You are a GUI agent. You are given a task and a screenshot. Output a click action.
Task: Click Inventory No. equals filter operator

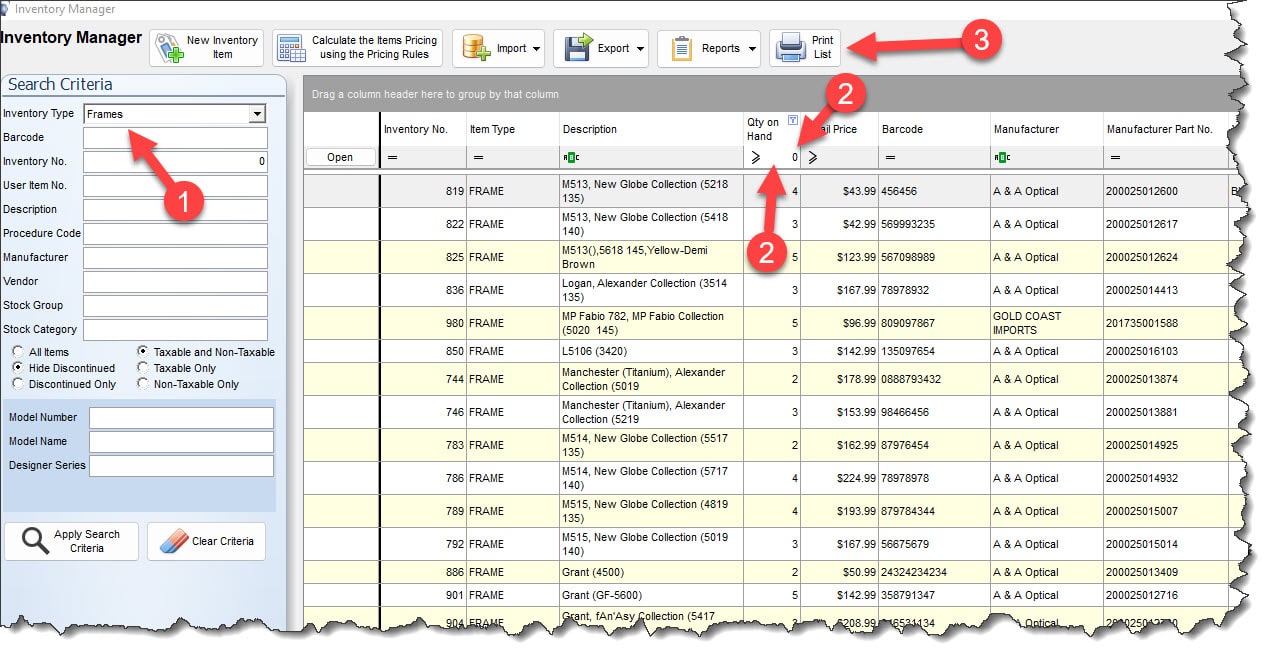point(392,157)
